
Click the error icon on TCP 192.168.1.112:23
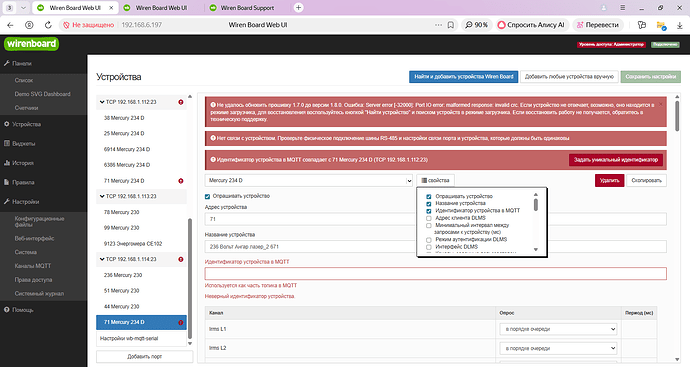tap(180, 102)
